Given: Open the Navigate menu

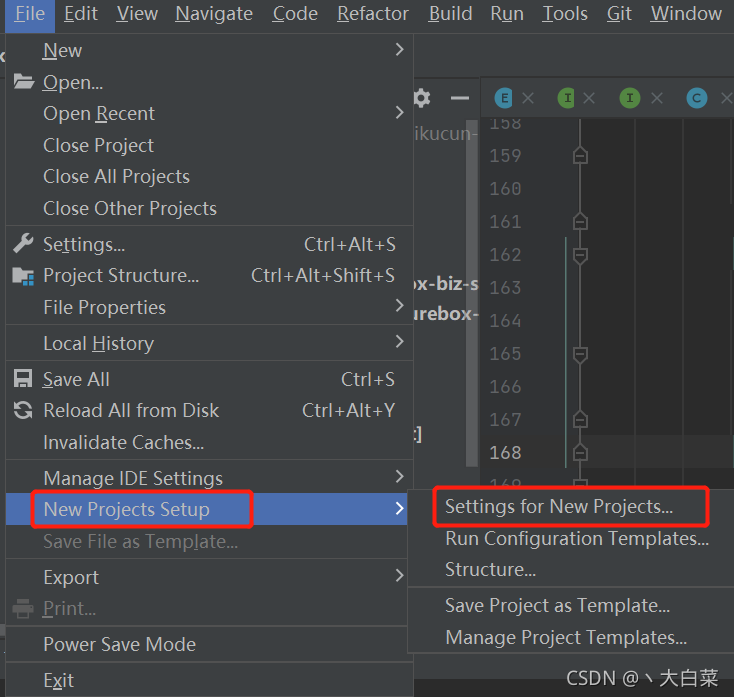Looking at the screenshot, I should pyautogui.click(x=214, y=14).
